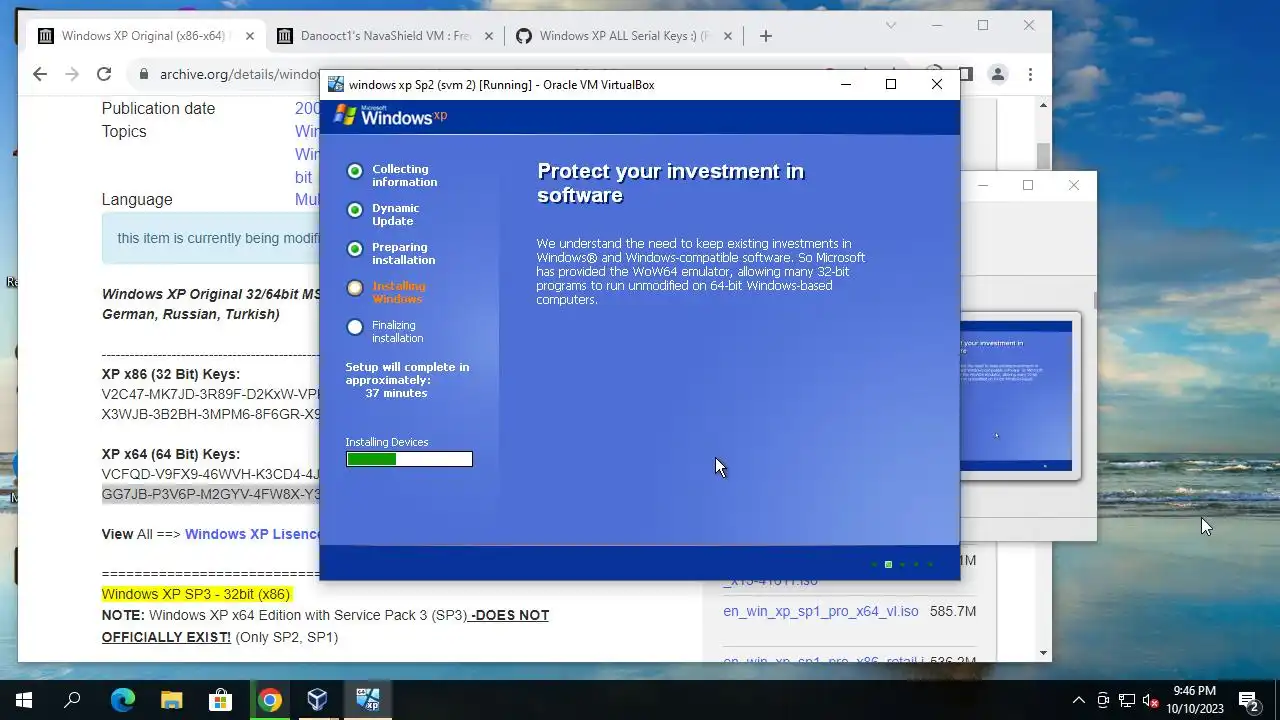Close the Serial Keys GitHub tab
This screenshot has height=720, width=1280.
[x=728, y=36]
